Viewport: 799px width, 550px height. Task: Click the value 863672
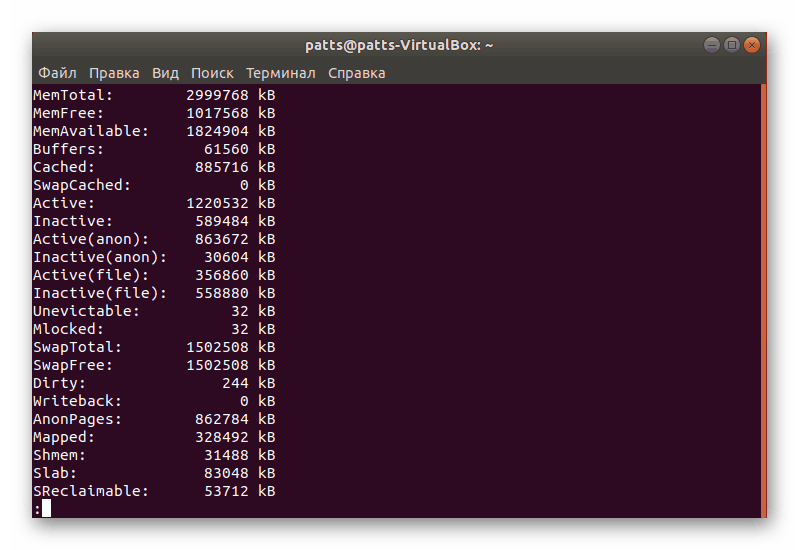tap(222, 239)
